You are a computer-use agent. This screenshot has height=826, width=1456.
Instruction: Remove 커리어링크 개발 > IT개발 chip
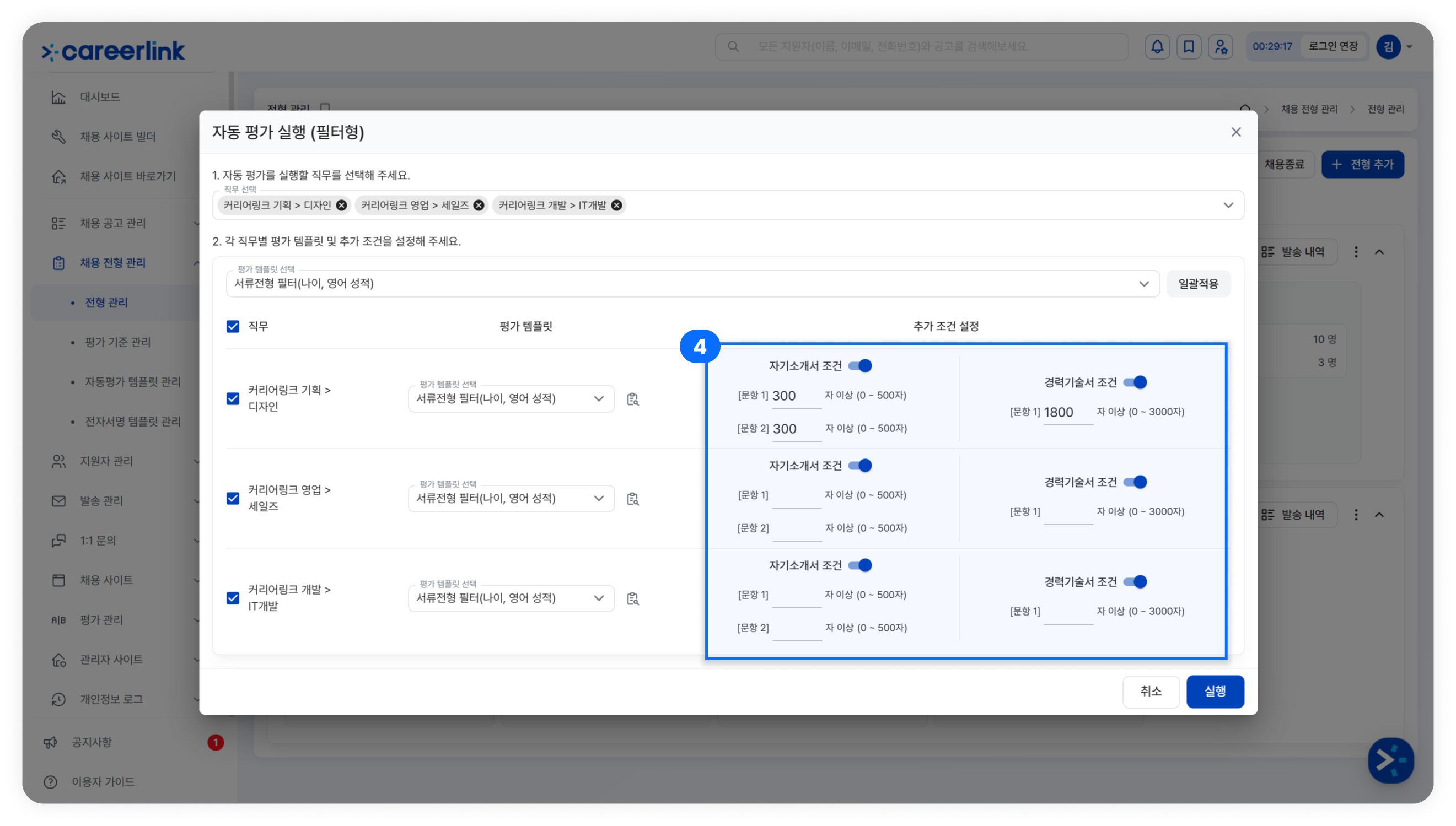(616, 206)
